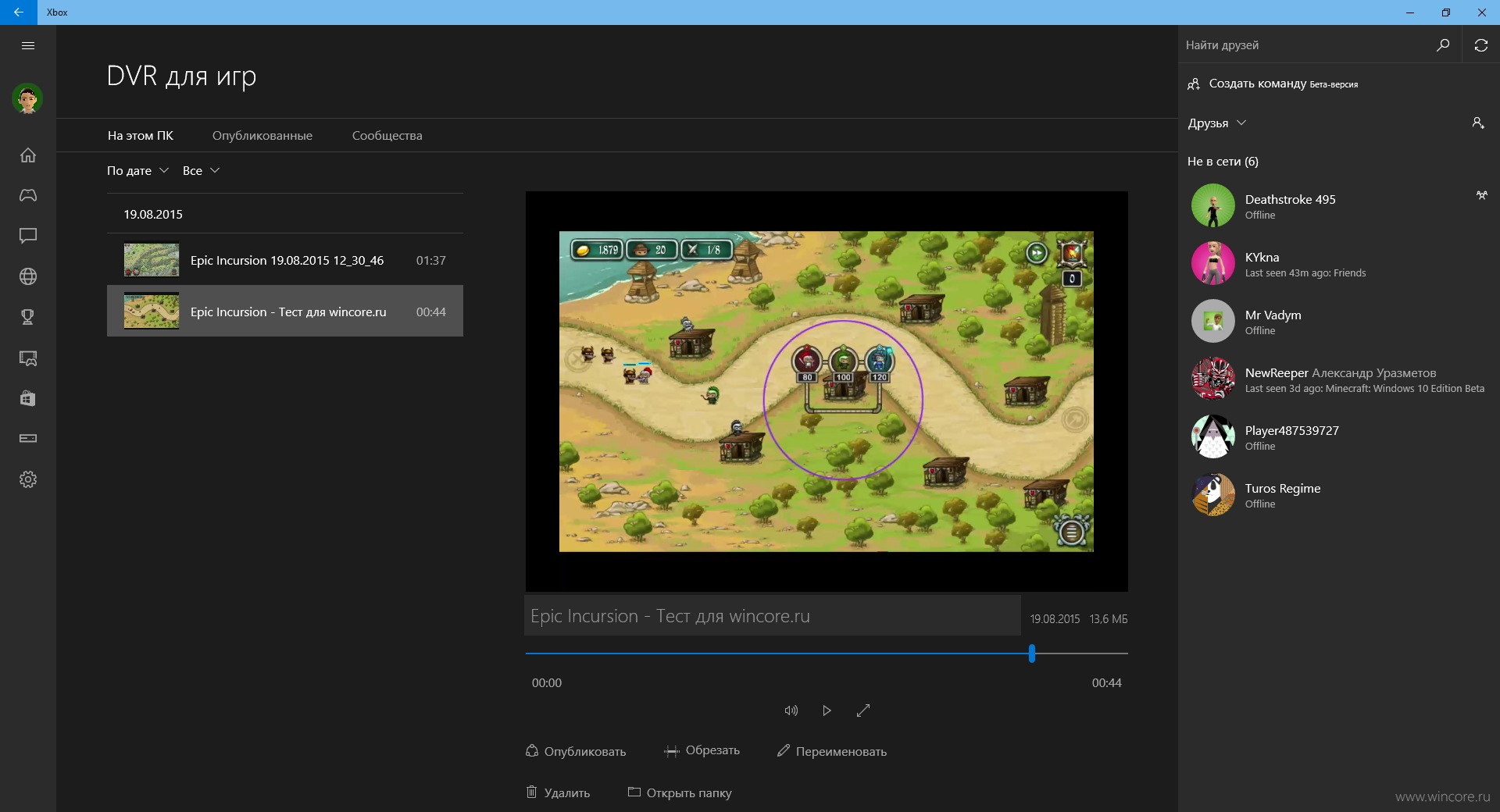This screenshot has height=812, width=1500.
Task: Click Опубликовать button
Action: 576,751
